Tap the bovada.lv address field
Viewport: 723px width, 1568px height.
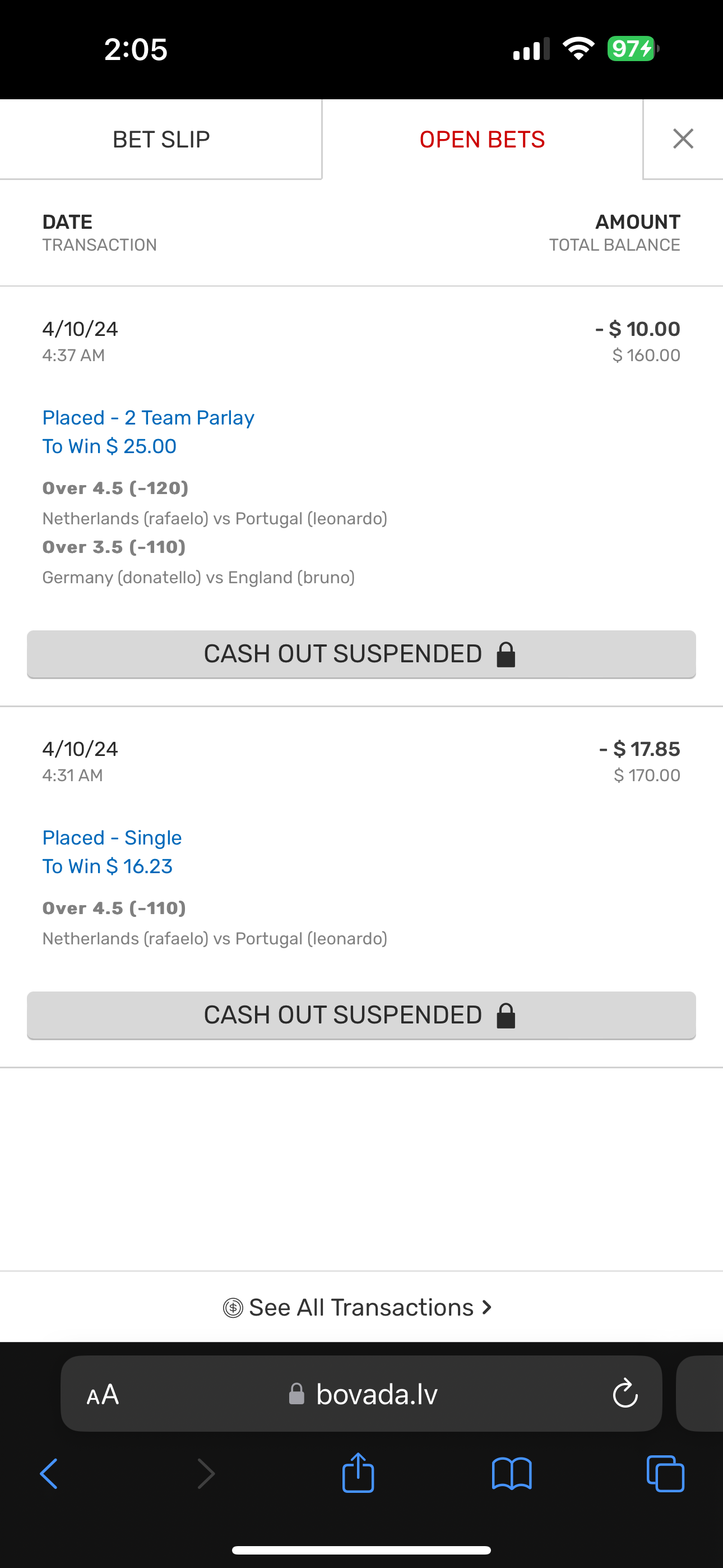pos(376,1394)
